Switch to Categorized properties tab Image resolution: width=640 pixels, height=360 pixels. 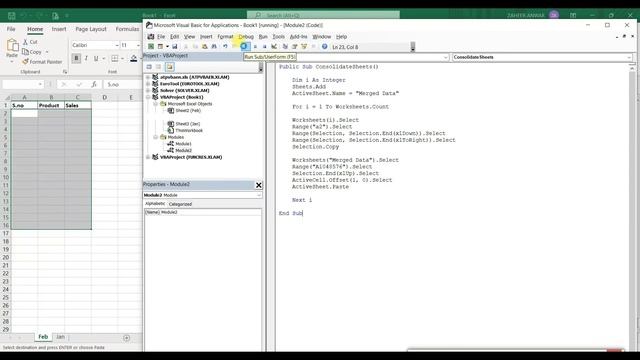(180, 204)
